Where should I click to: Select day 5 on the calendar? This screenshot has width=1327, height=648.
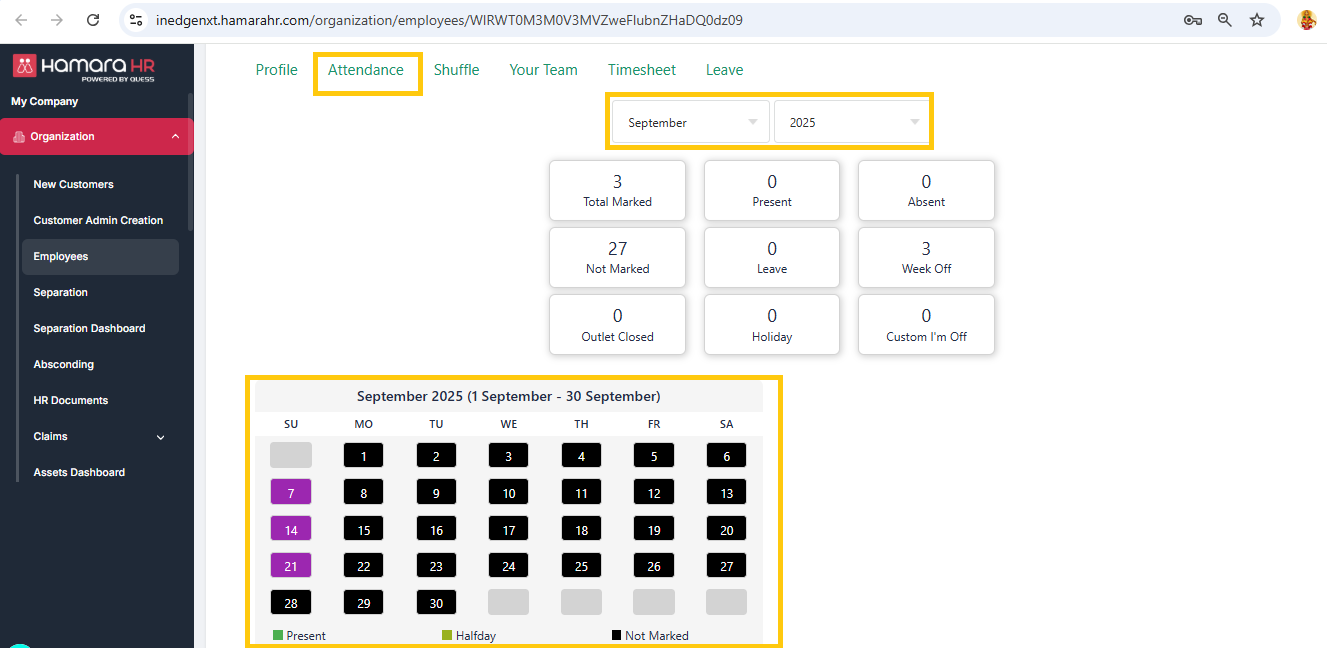[654, 456]
